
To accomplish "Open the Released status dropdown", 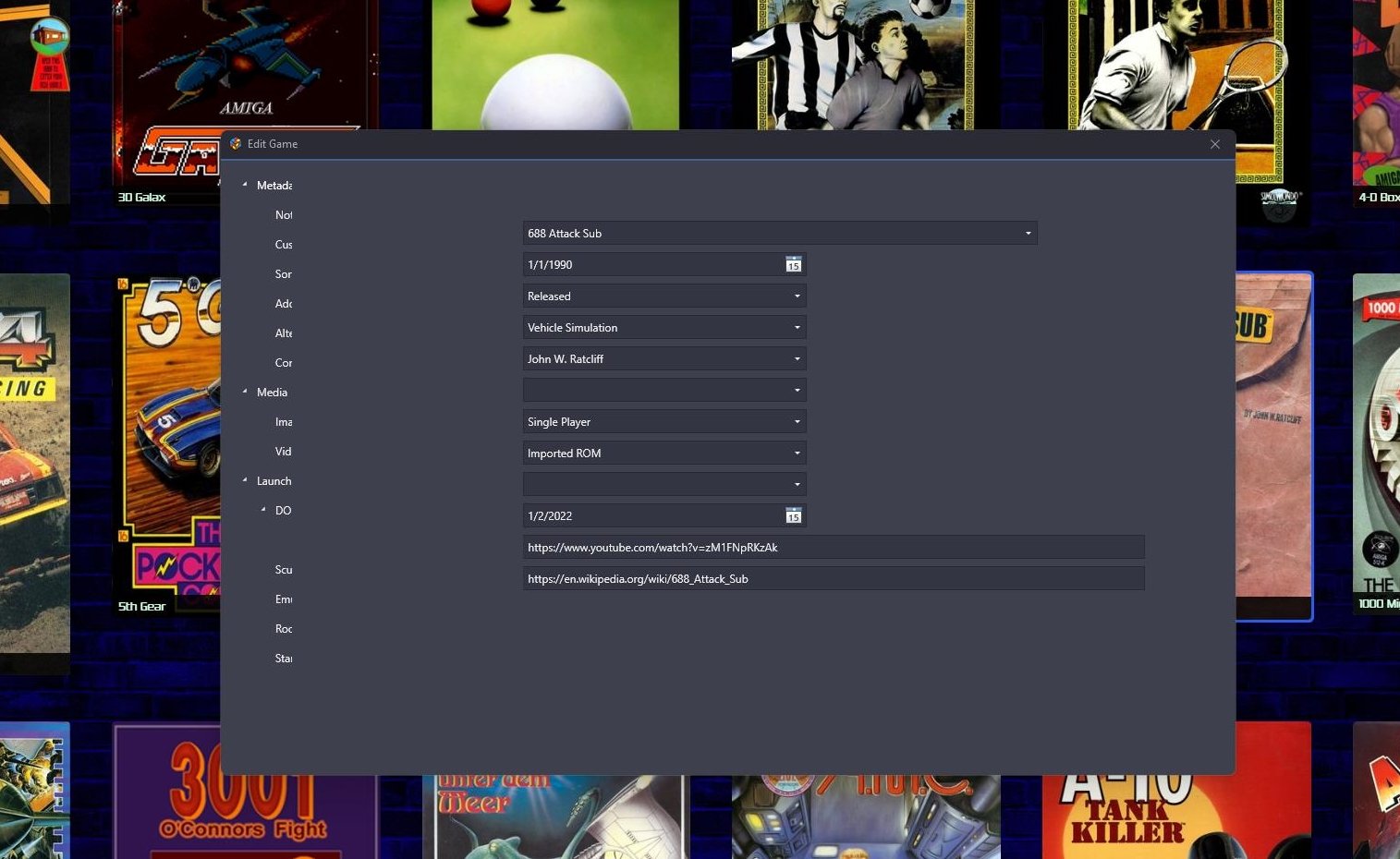I will (x=797, y=296).
